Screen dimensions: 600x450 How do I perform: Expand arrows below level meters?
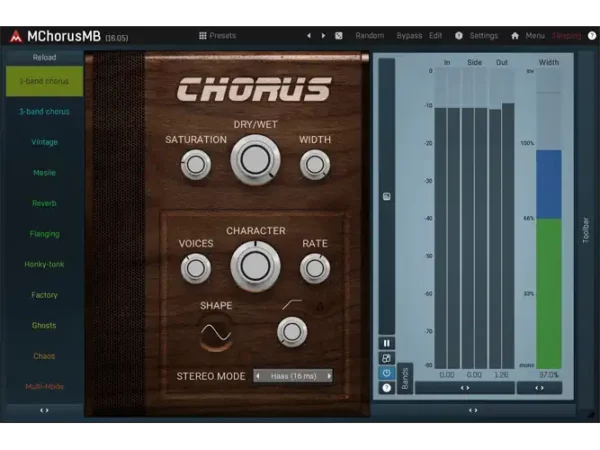coord(465,388)
